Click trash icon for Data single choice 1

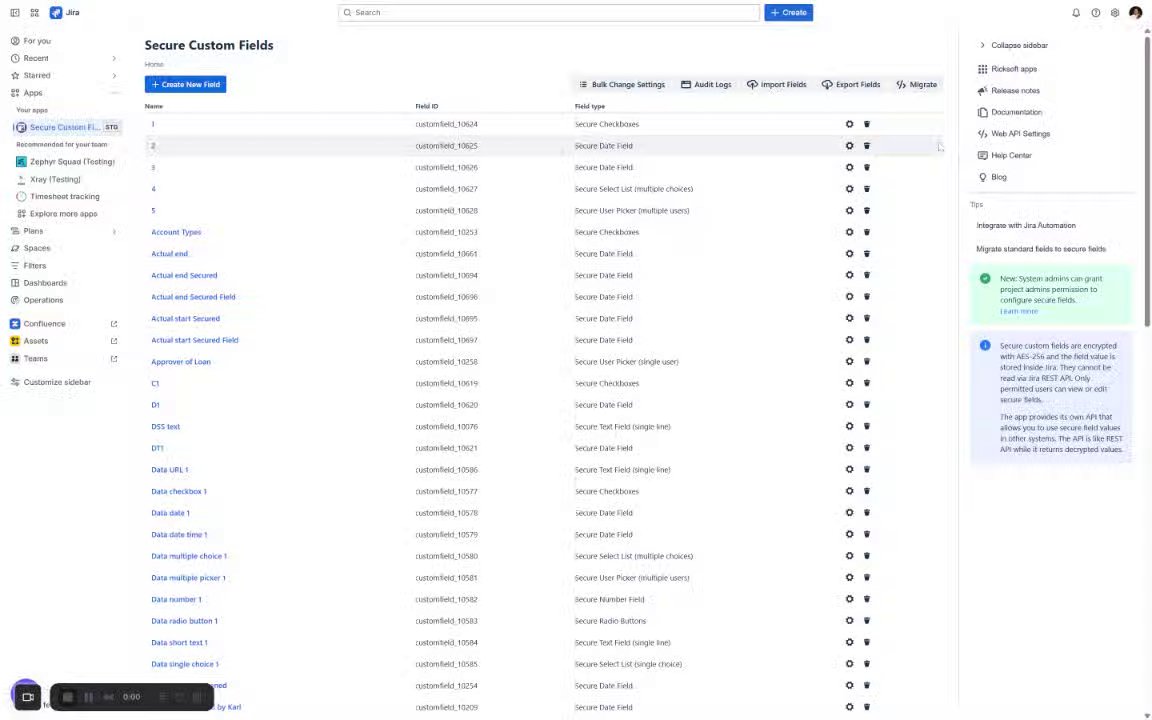[867, 664]
